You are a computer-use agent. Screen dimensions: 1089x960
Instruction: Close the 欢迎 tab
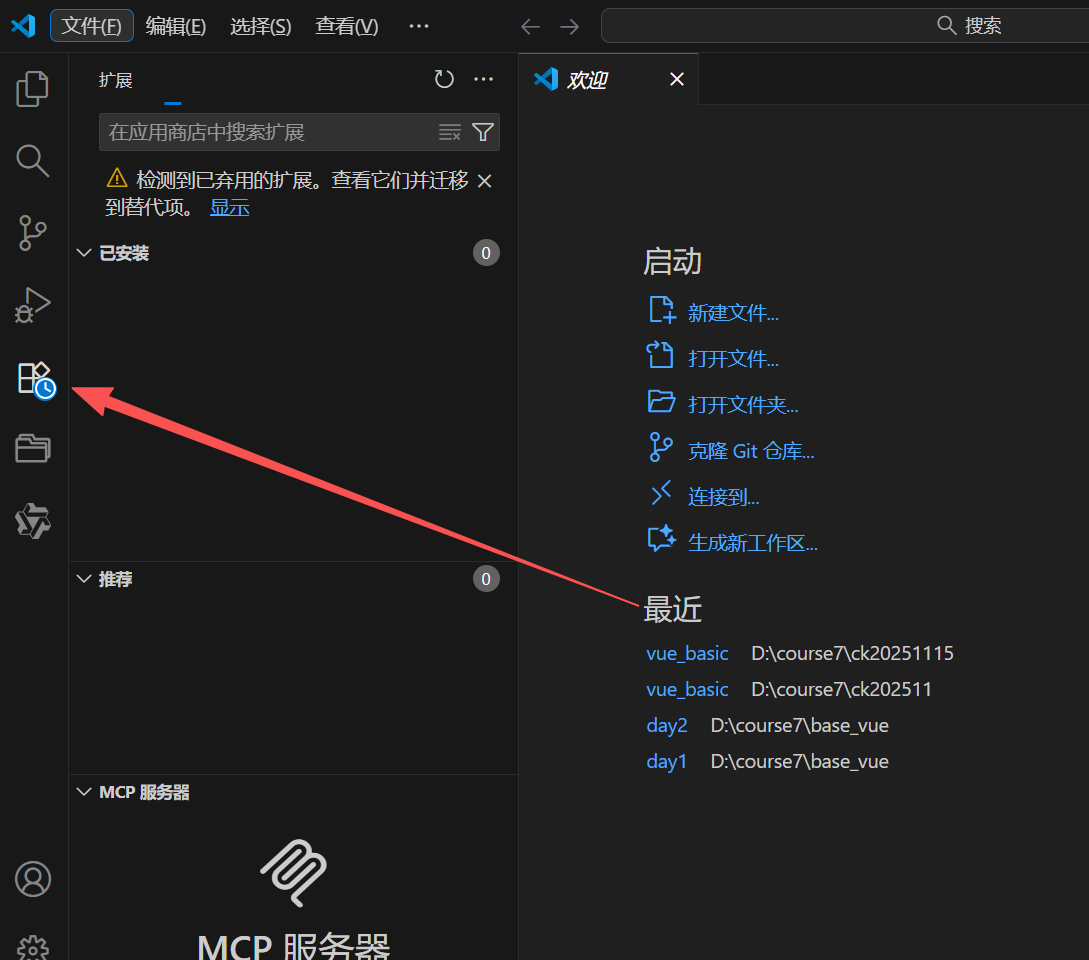[676, 79]
